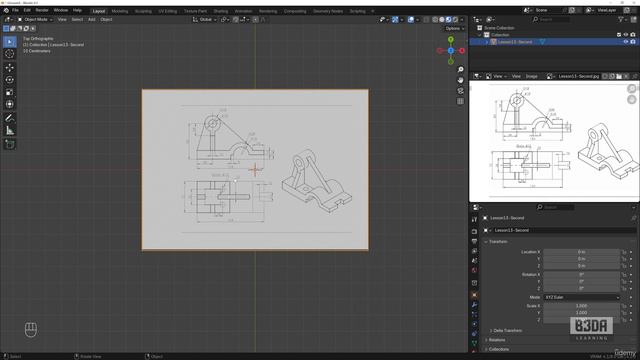The width and height of the screenshot is (640, 360).
Task: Select the Annotate tool
Action: (x=10, y=118)
